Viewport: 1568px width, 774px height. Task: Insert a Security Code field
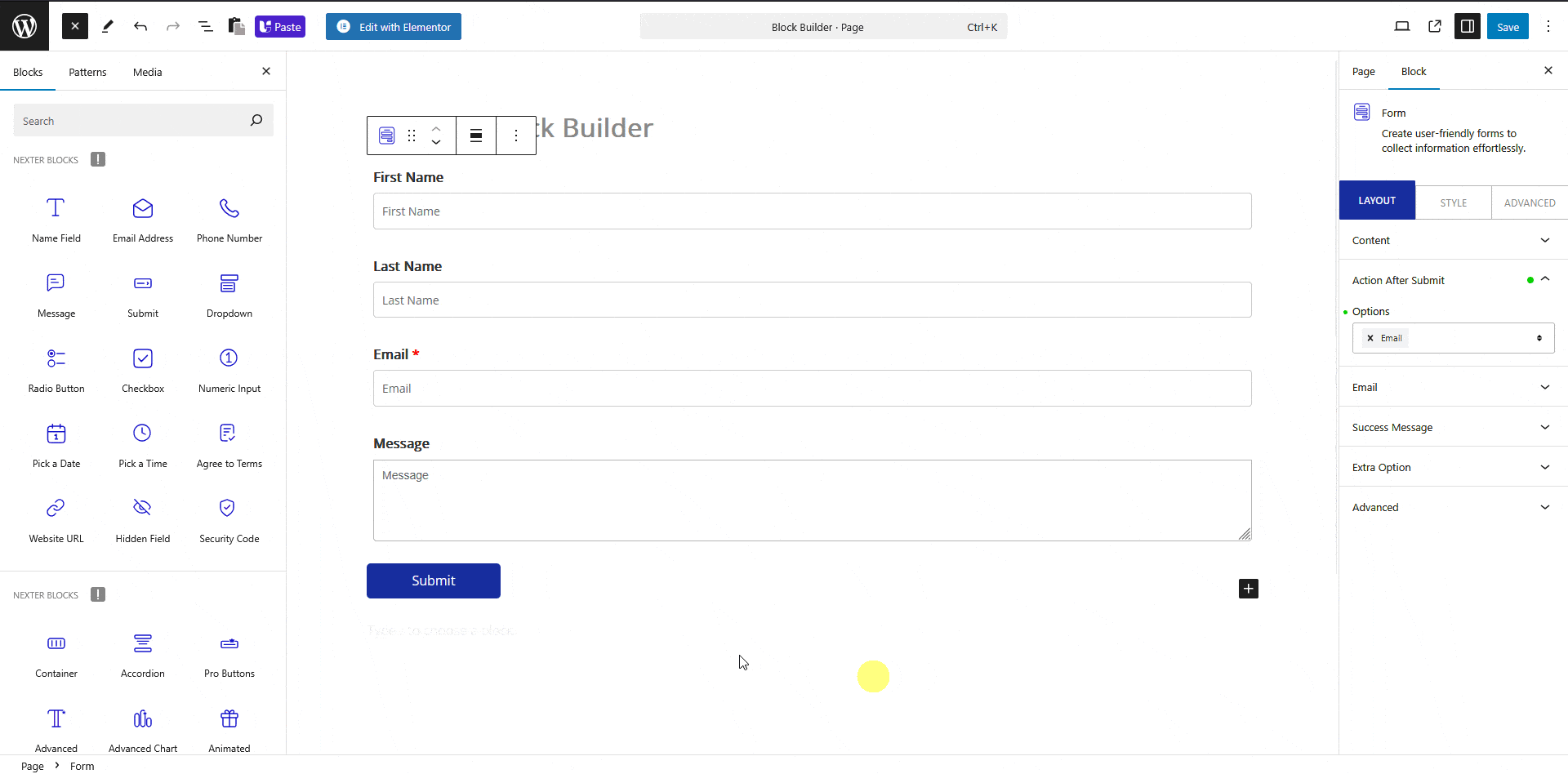(x=229, y=519)
